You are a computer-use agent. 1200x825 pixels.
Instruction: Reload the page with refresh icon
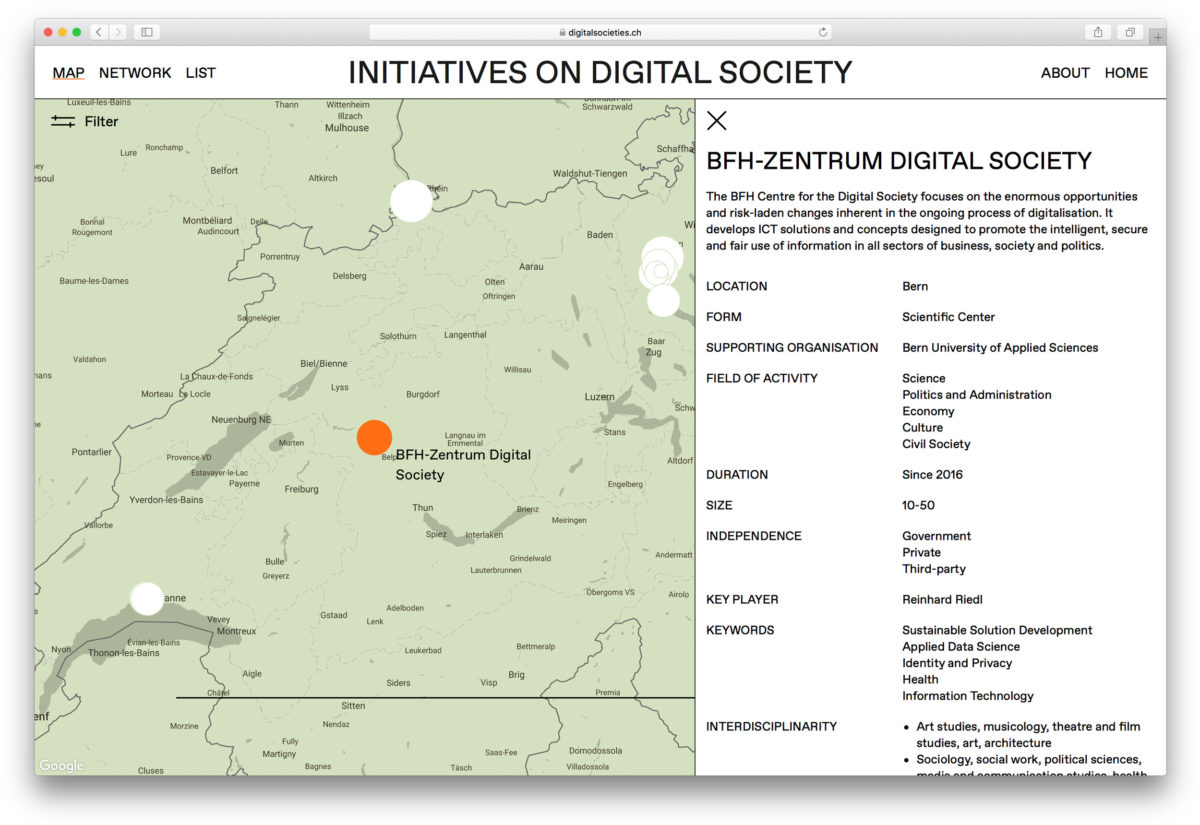click(823, 32)
